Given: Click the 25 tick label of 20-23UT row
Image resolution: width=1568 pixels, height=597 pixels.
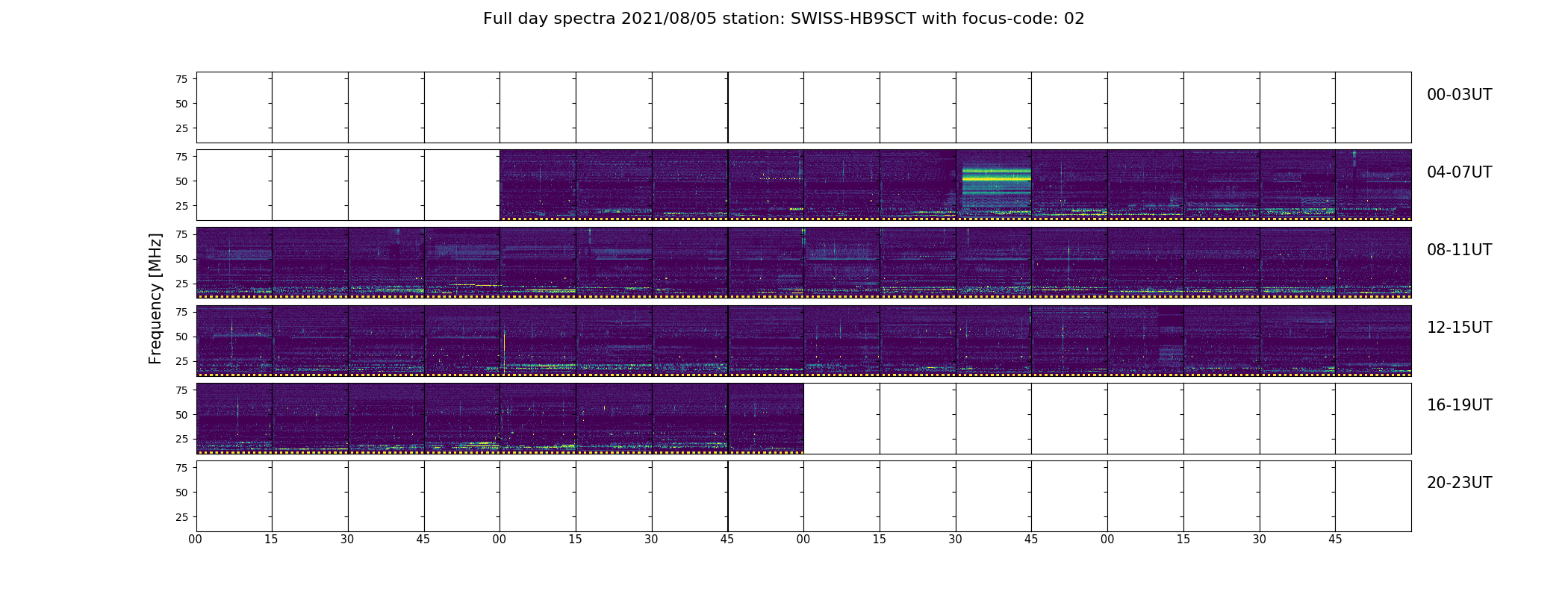Looking at the screenshot, I should pyautogui.click(x=181, y=517).
